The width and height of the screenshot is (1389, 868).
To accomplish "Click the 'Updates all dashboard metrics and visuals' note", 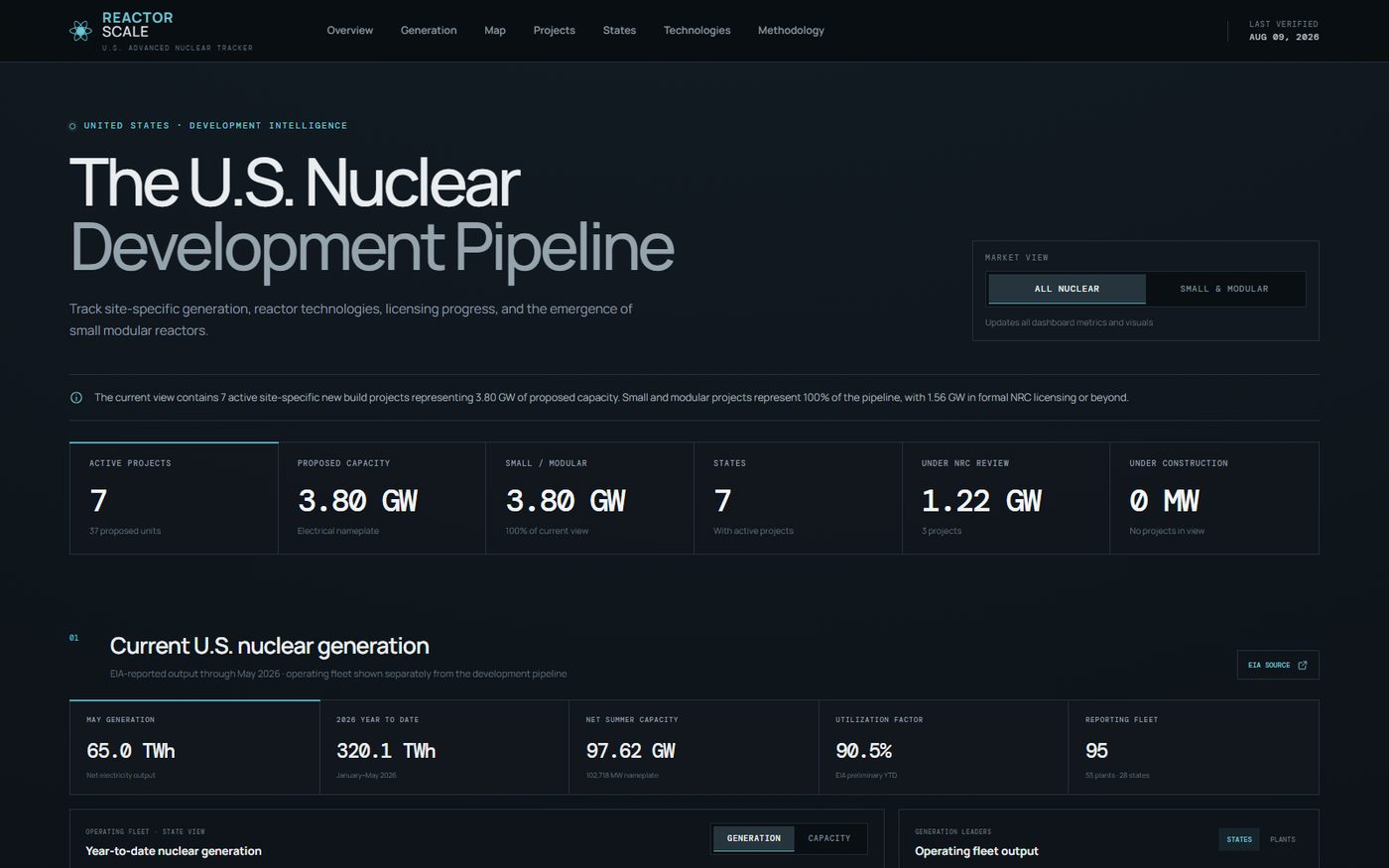I will point(1069,322).
